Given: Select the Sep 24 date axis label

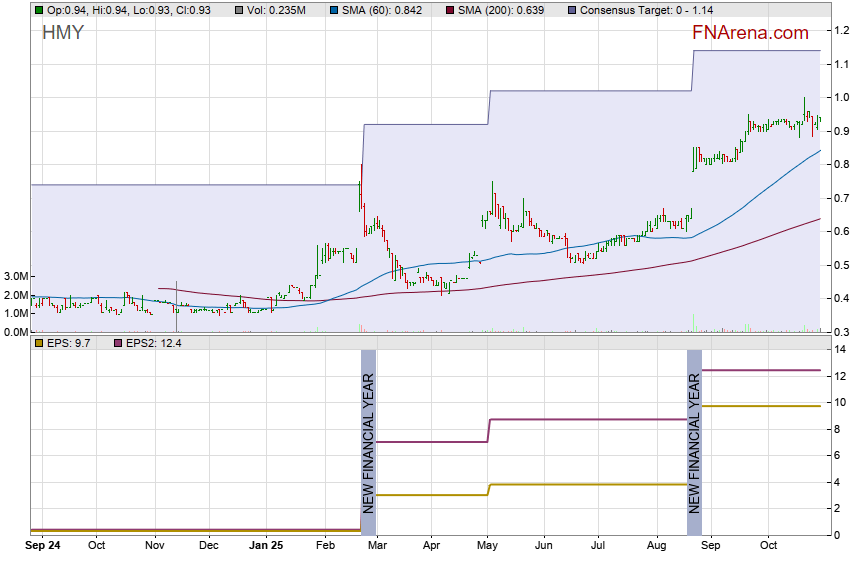Looking at the screenshot, I should pyautogui.click(x=41, y=546).
